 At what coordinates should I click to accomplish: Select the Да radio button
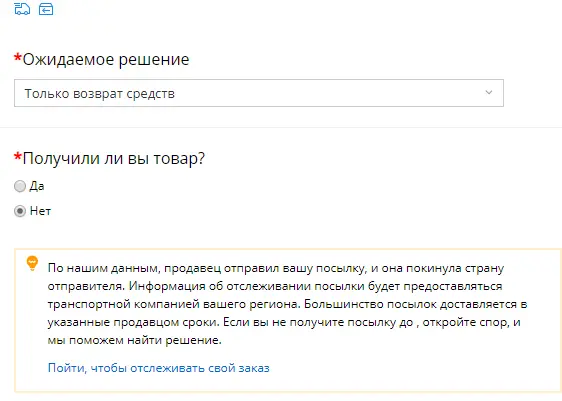point(20,186)
